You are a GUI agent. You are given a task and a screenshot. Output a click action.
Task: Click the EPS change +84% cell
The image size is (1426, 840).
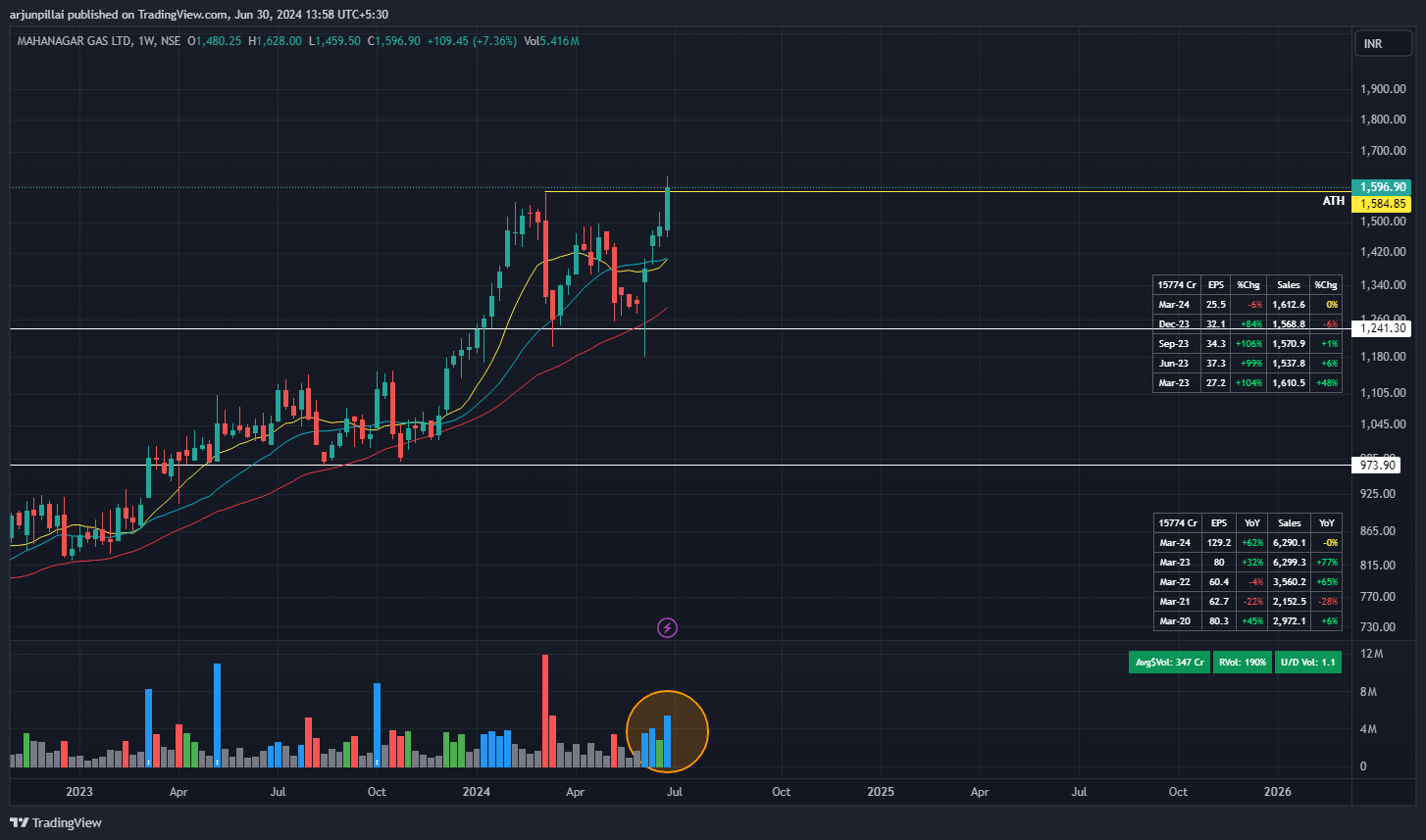pyautogui.click(x=1248, y=324)
